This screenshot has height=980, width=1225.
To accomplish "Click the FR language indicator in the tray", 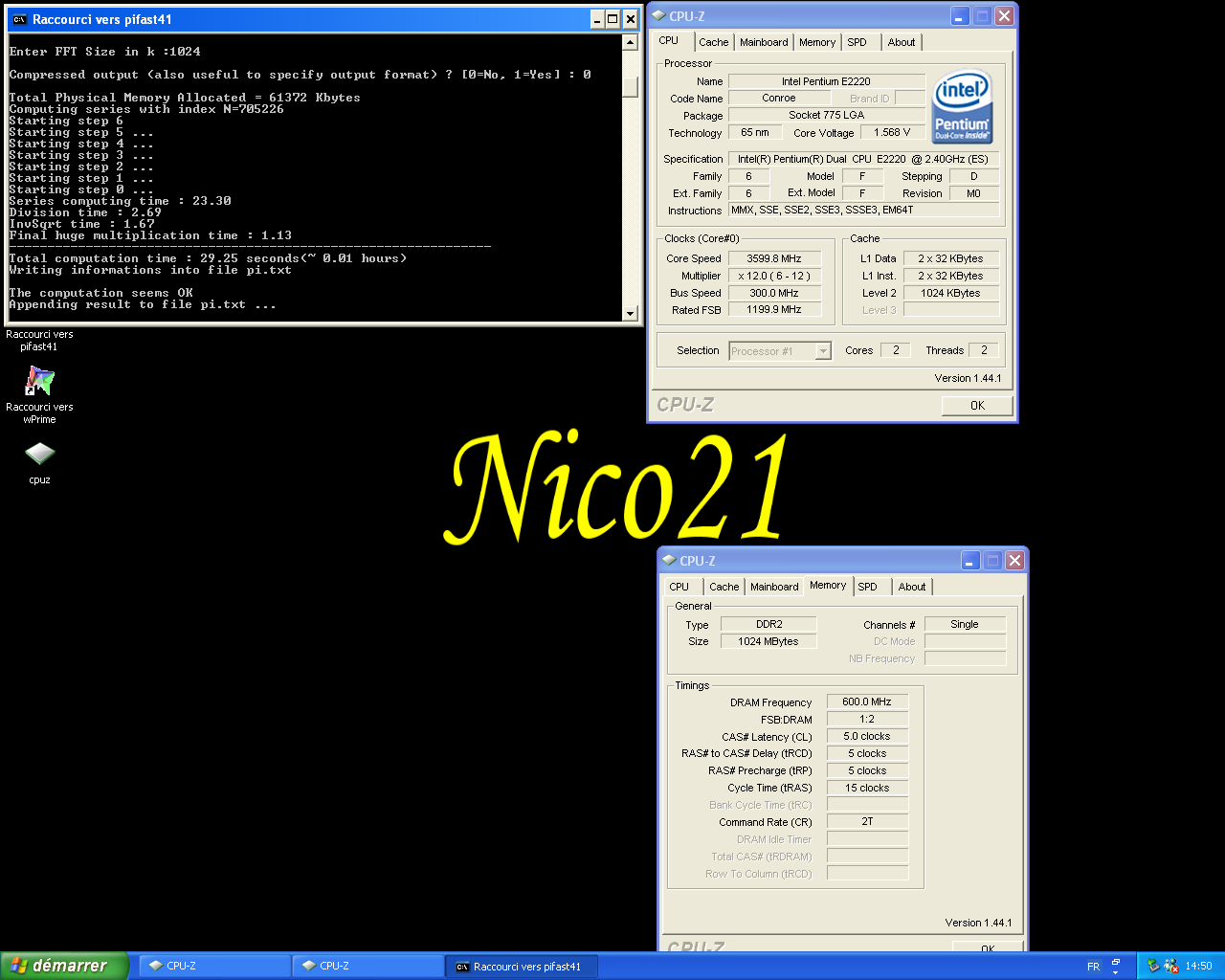I will (1093, 967).
